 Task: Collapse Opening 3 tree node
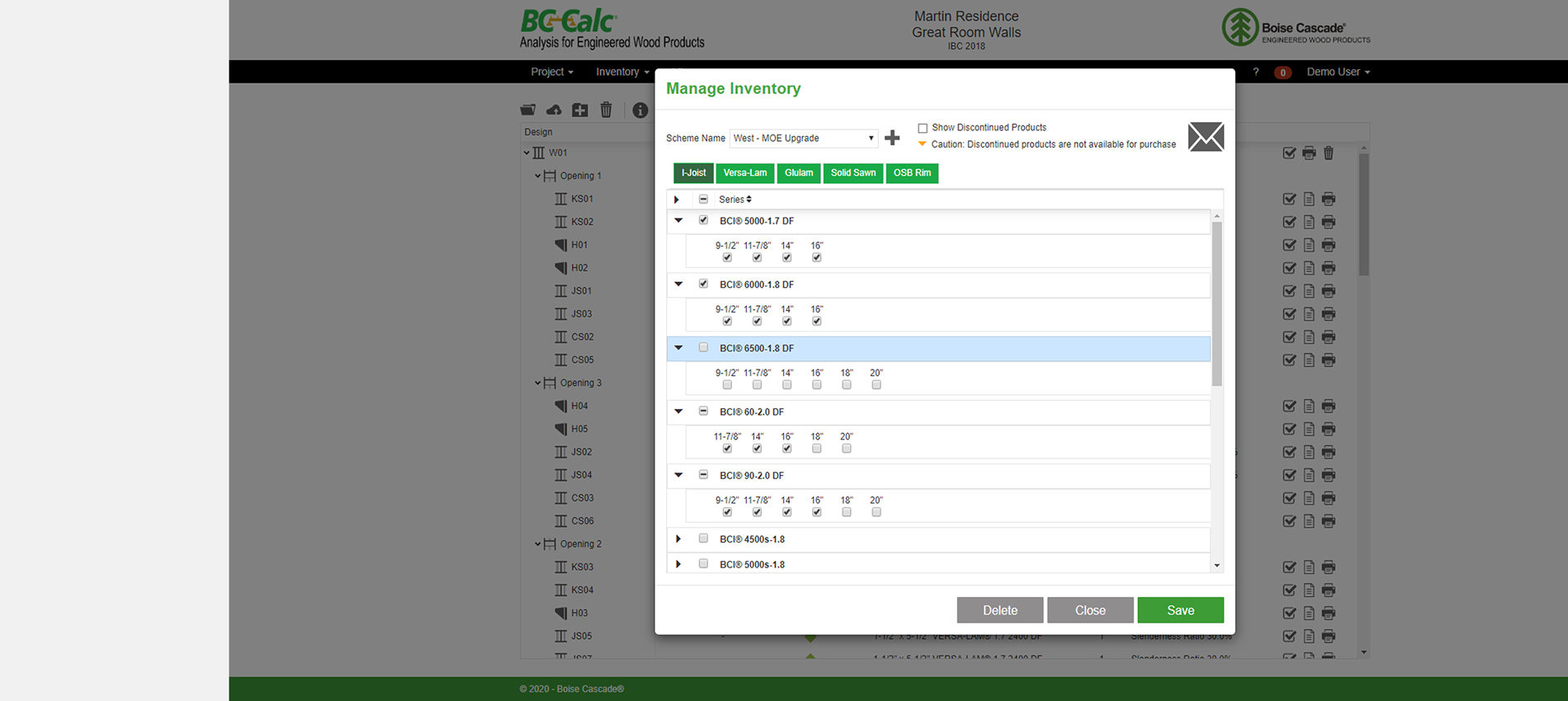[537, 383]
